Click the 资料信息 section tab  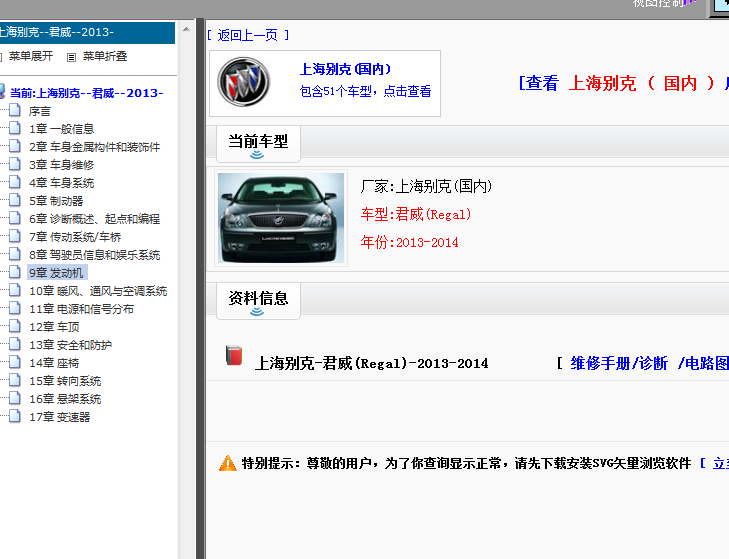point(258,300)
